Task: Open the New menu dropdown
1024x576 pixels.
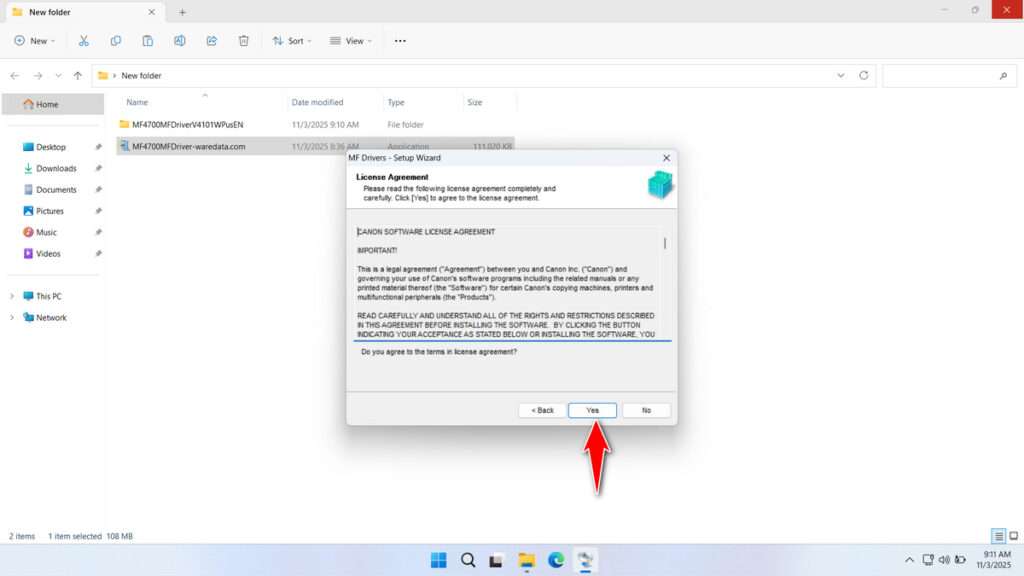Action: coord(35,40)
